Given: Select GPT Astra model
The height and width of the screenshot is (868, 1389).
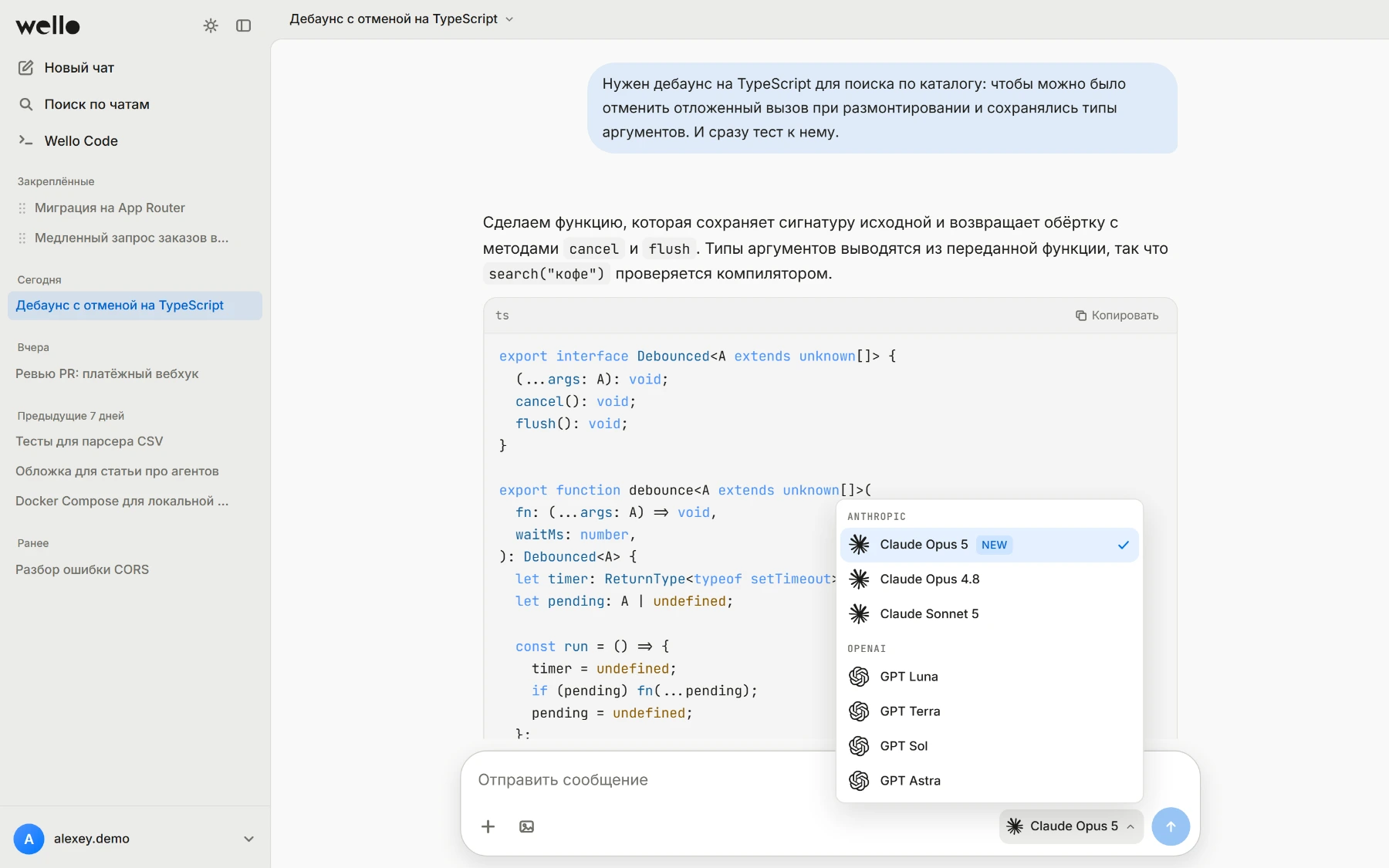Looking at the screenshot, I should click(989, 781).
